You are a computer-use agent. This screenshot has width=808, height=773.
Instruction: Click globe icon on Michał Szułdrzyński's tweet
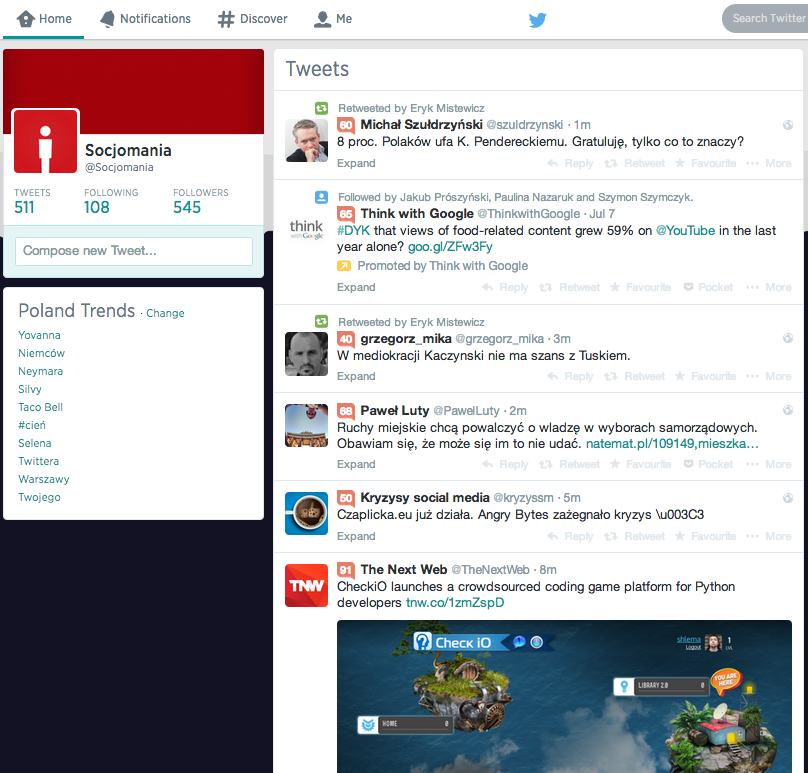click(x=787, y=125)
